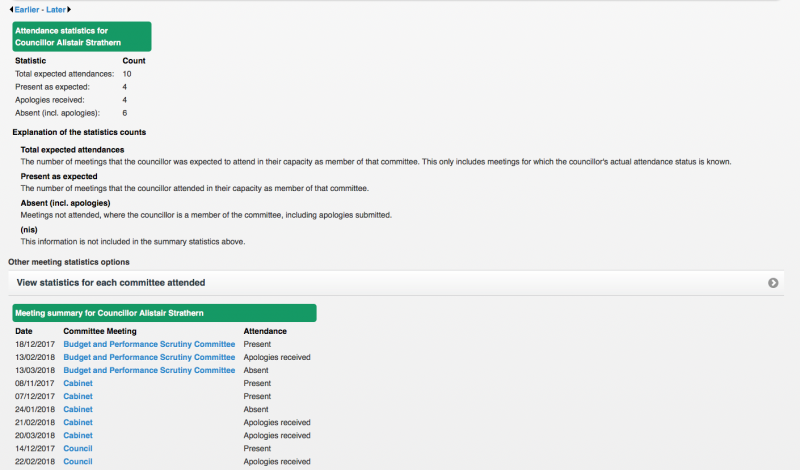The width and height of the screenshot is (800, 470).
Task: Open the Council meeting dated 14/12/2017
Action: point(78,448)
